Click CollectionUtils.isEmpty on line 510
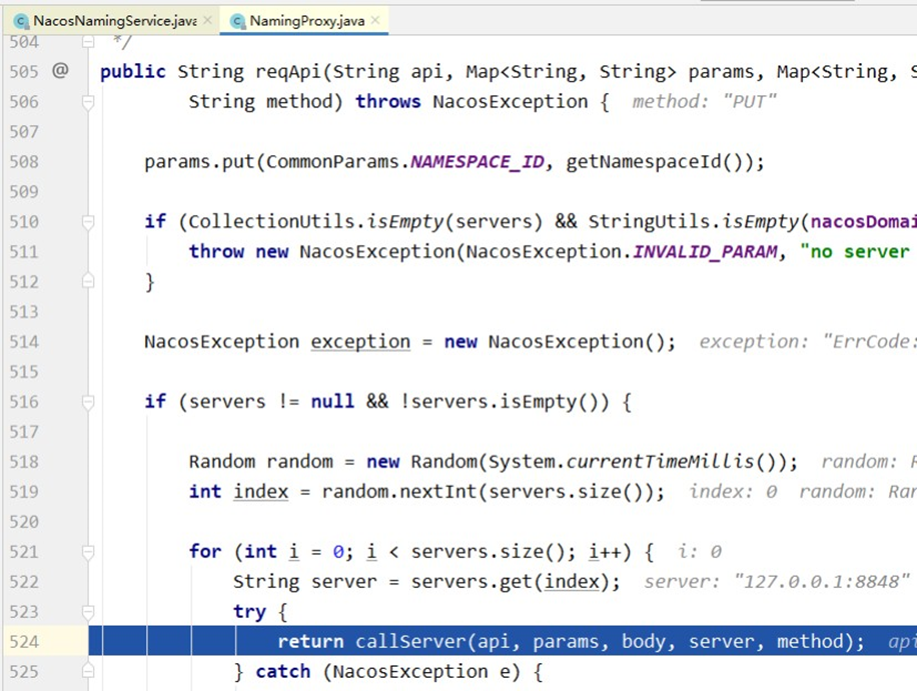The image size is (917, 691). tap(316, 222)
